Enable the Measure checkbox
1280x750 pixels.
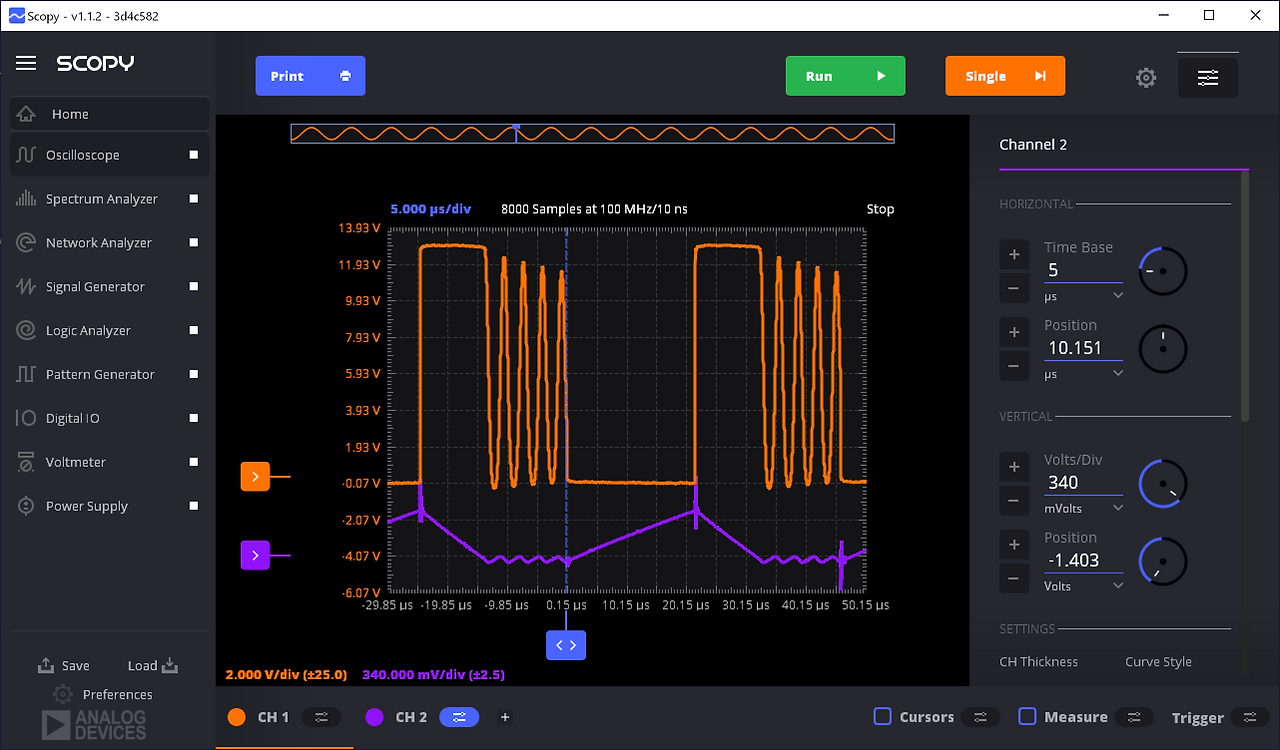1027,716
